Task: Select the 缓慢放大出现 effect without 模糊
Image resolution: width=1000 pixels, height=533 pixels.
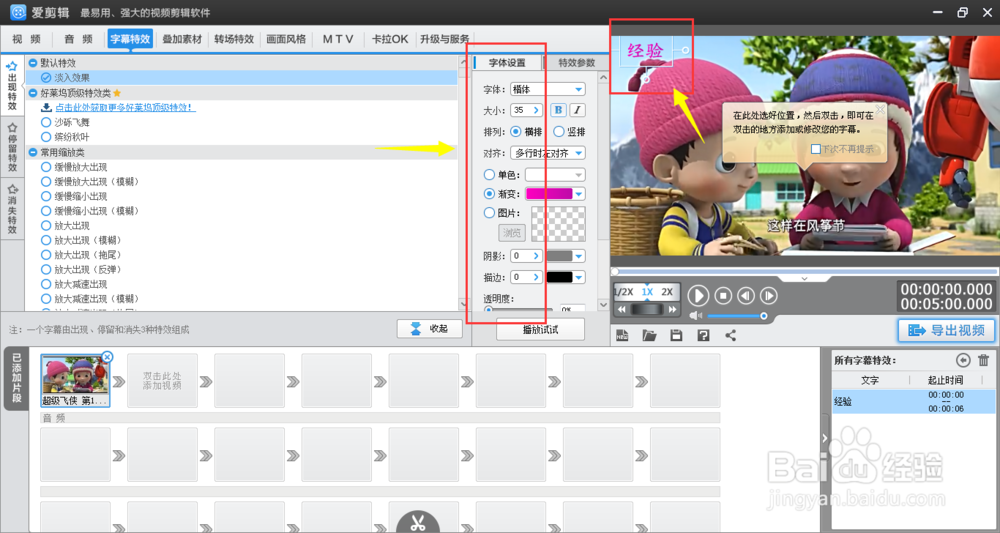Action: (73, 167)
